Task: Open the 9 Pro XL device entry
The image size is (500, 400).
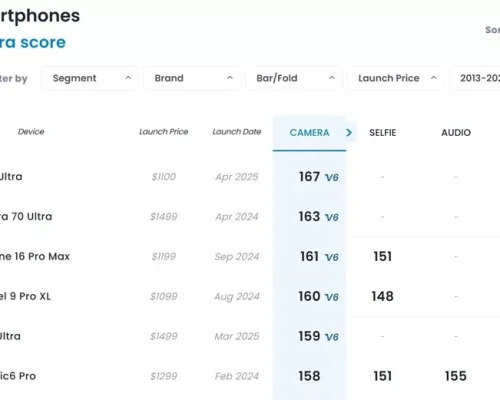Action: (25, 296)
